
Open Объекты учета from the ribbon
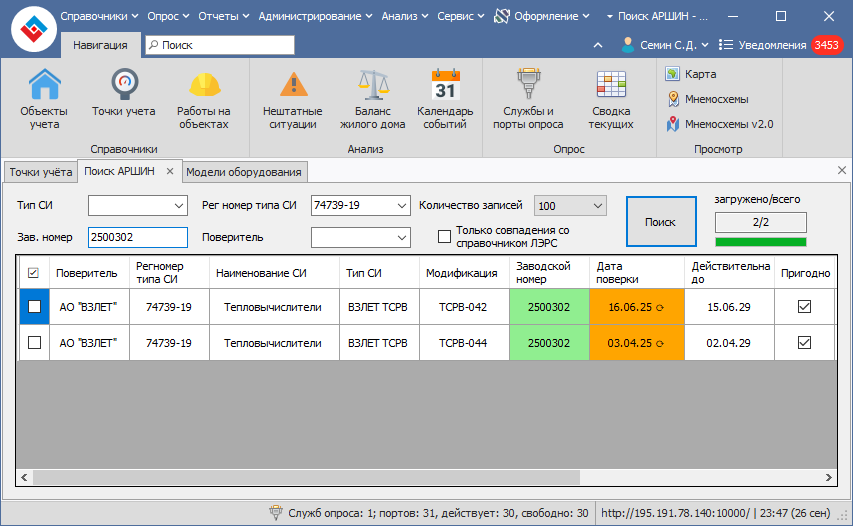pos(44,99)
